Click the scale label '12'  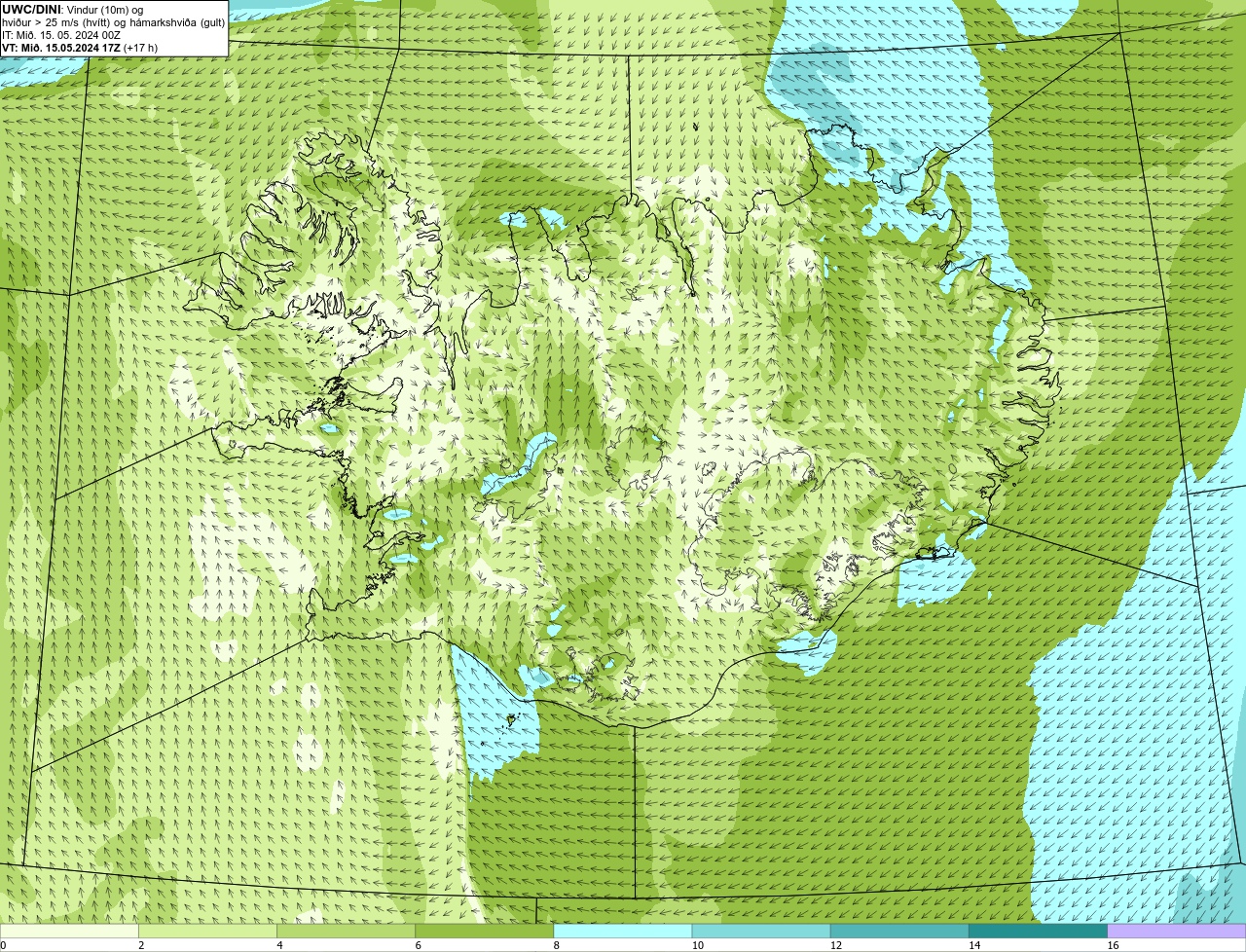pyautogui.click(x=836, y=945)
